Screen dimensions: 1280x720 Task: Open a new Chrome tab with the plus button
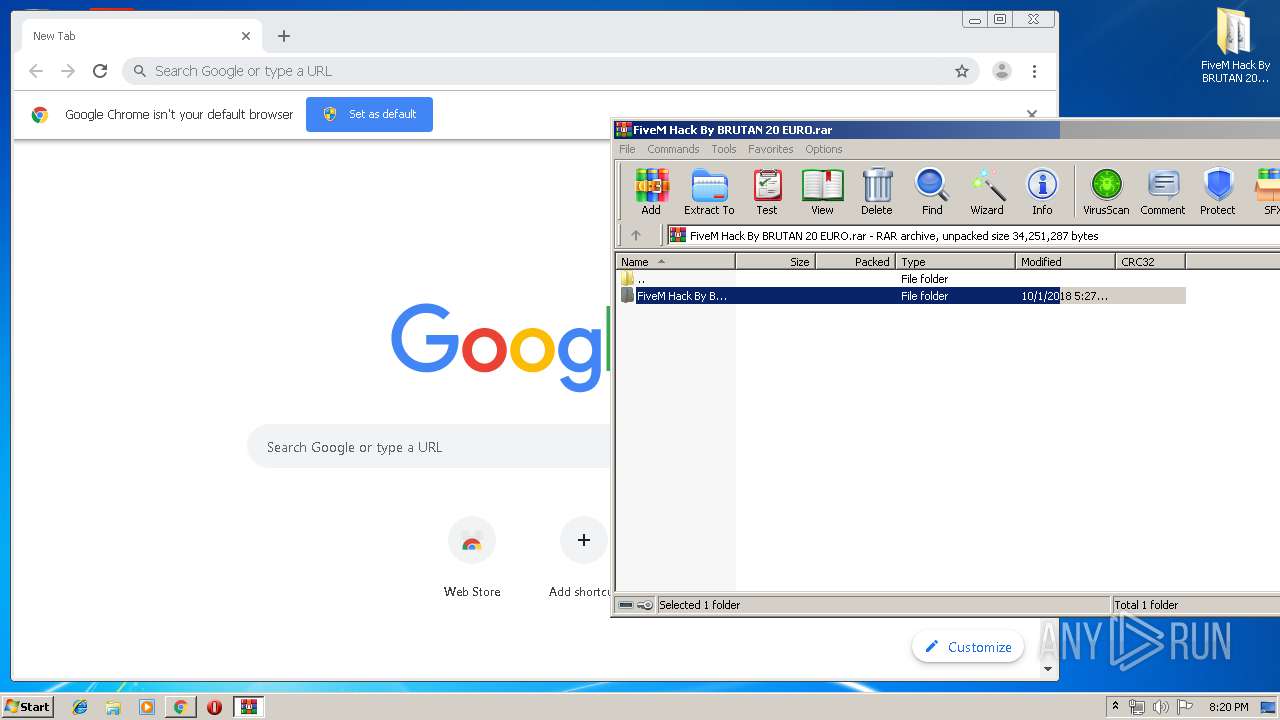coord(284,36)
